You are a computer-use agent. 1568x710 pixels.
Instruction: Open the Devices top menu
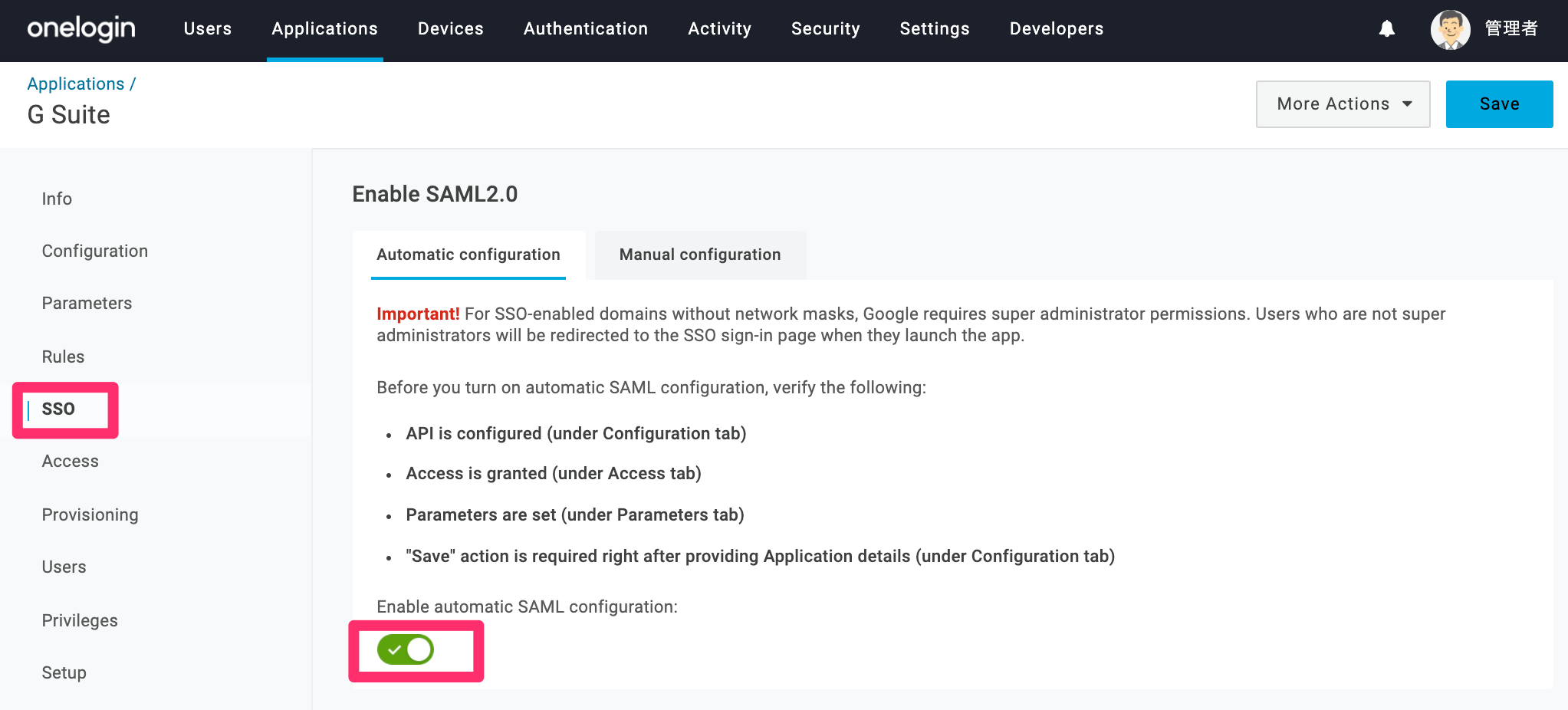451,29
